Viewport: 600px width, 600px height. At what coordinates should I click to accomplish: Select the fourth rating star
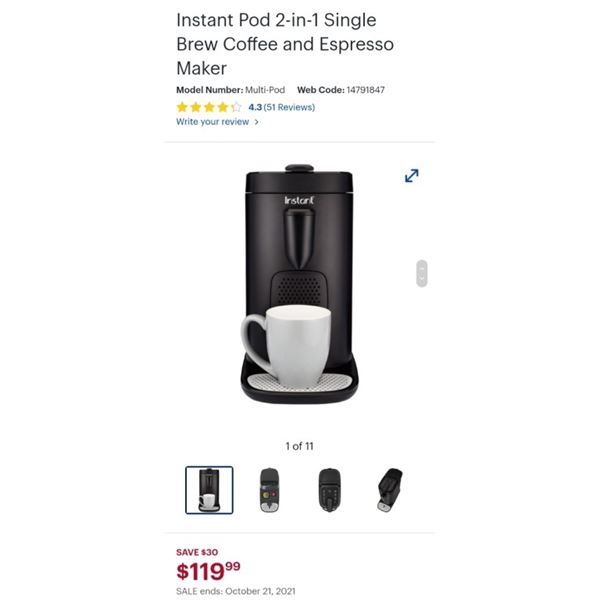coord(222,107)
